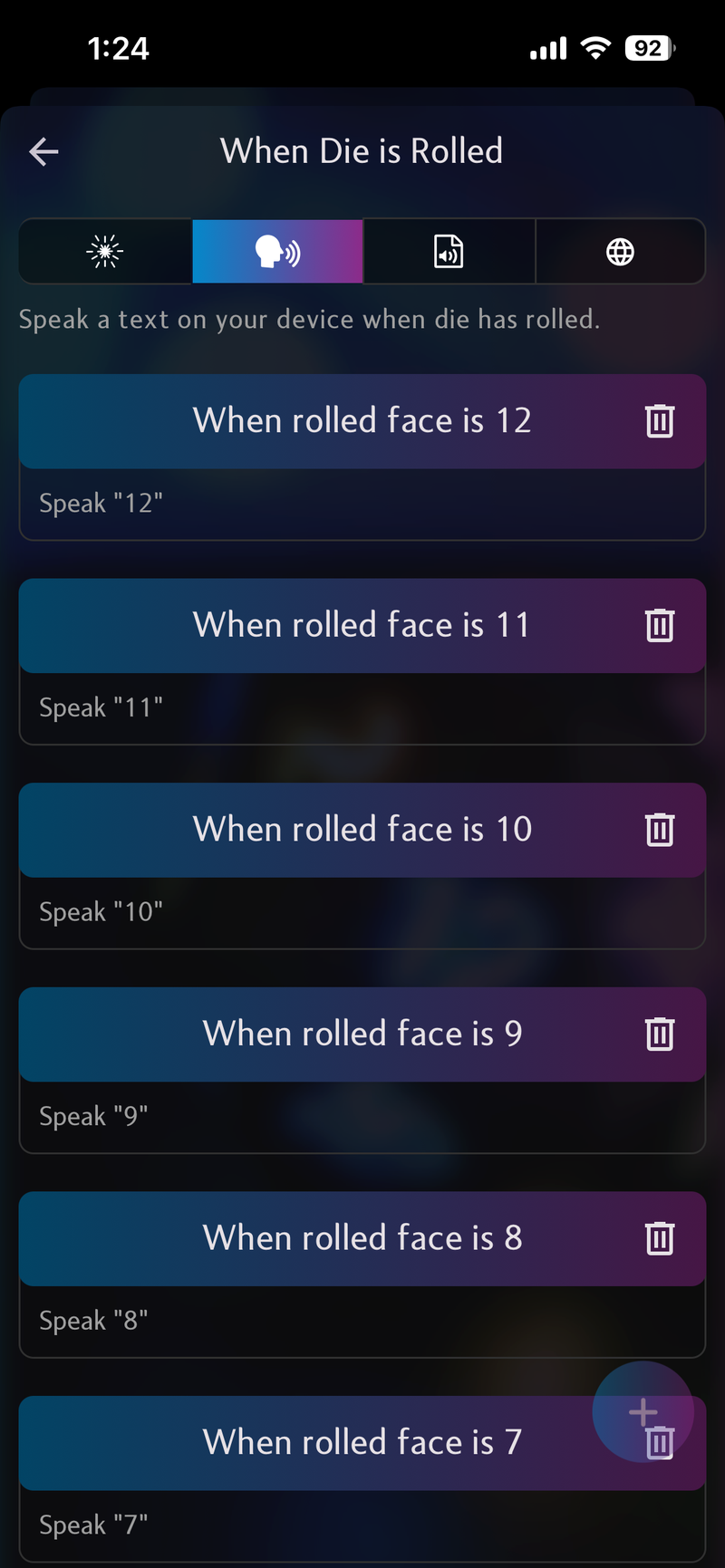725x1568 pixels.
Task: Open the Speak "8" action
Action: point(362,1321)
